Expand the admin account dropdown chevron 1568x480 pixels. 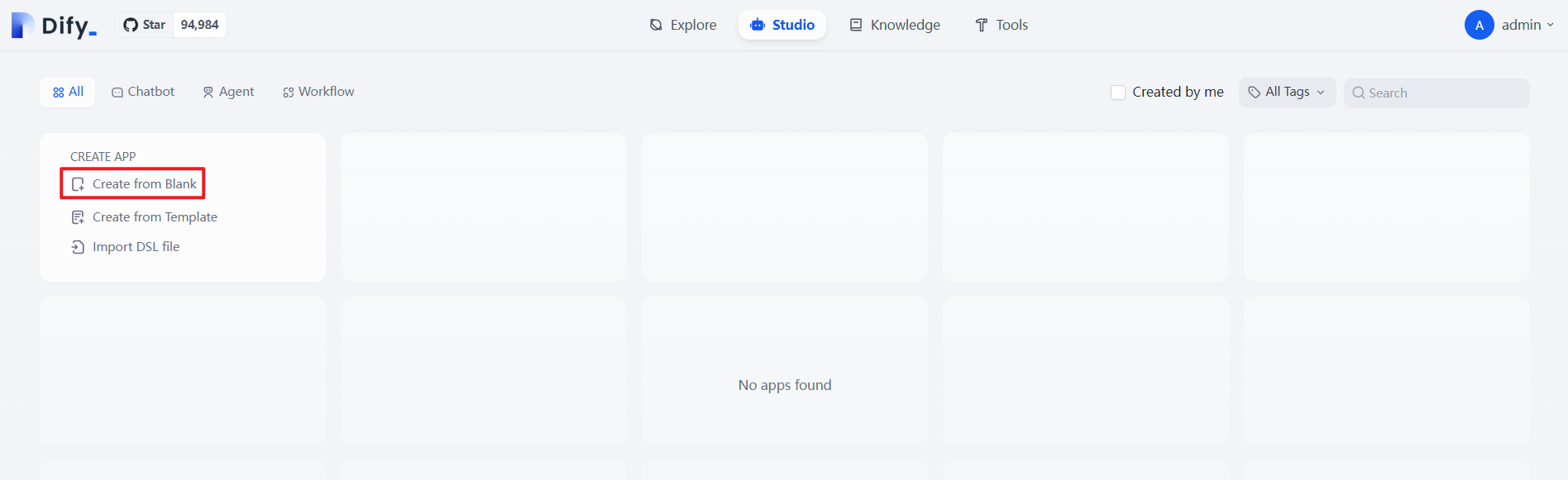[x=1550, y=25]
